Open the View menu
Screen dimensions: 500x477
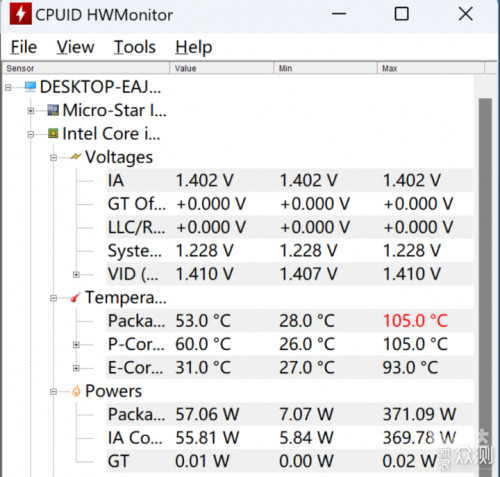[75, 47]
